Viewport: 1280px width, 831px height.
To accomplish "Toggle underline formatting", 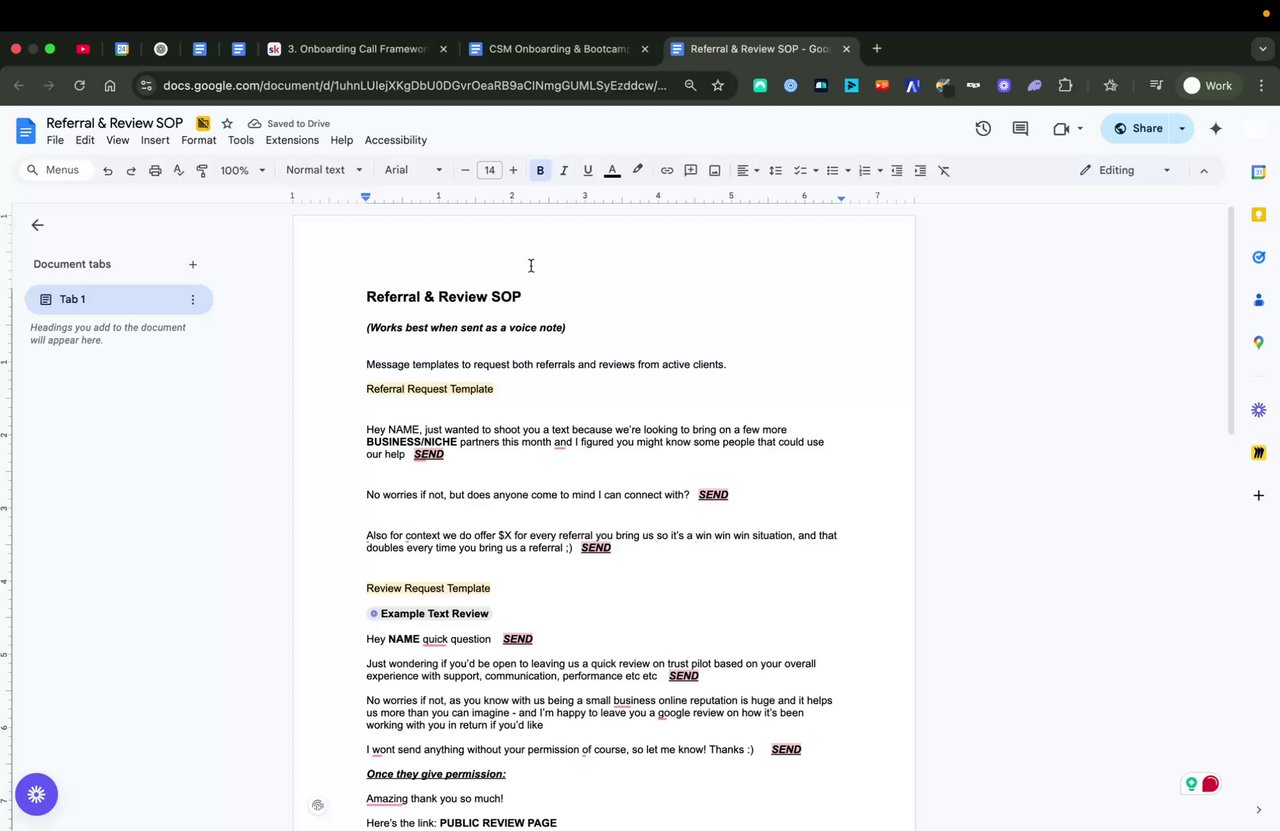I will click(588, 171).
